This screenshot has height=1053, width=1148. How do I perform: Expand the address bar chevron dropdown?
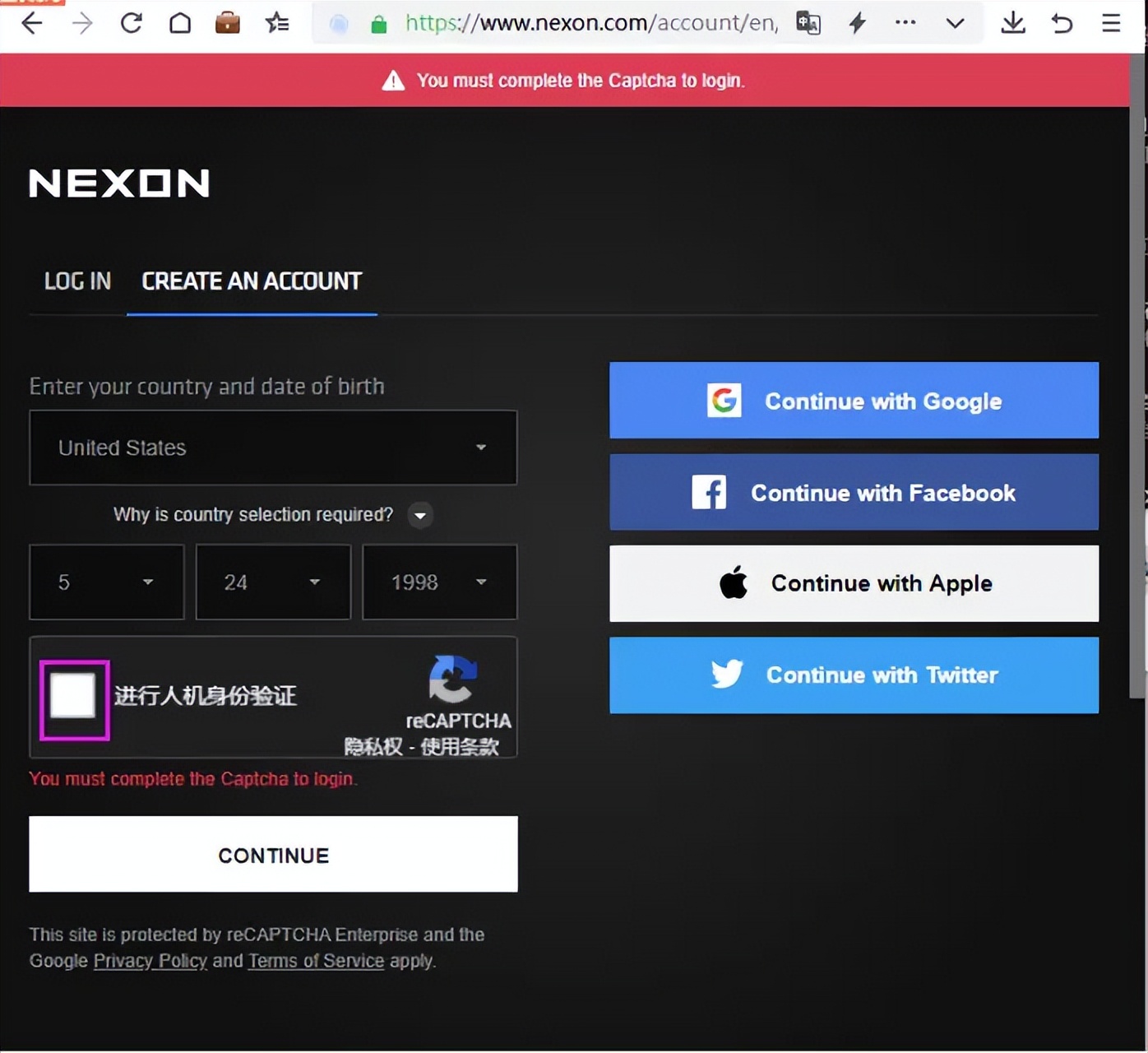click(x=955, y=23)
